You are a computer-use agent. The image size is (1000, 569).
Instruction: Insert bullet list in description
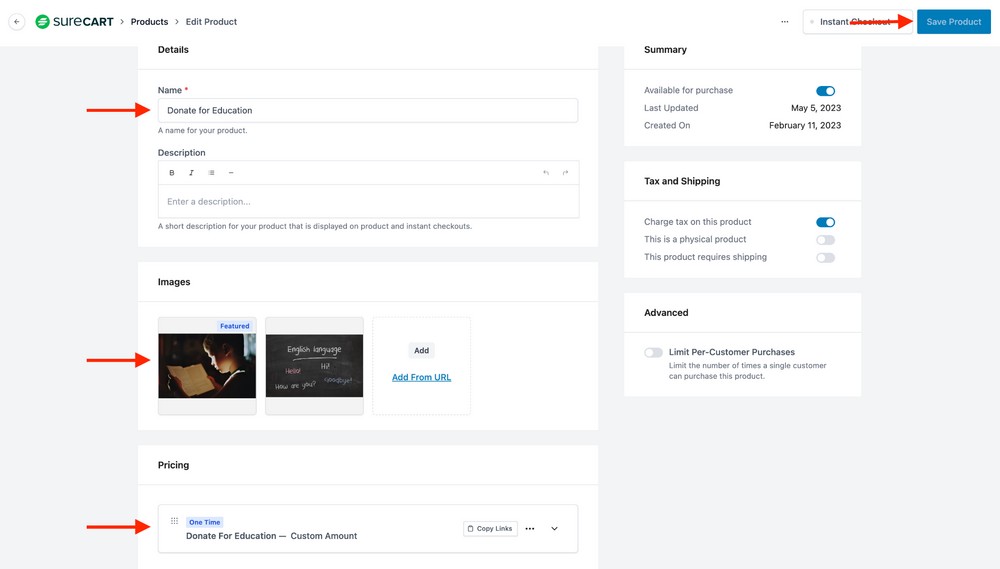pyautogui.click(x=211, y=173)
